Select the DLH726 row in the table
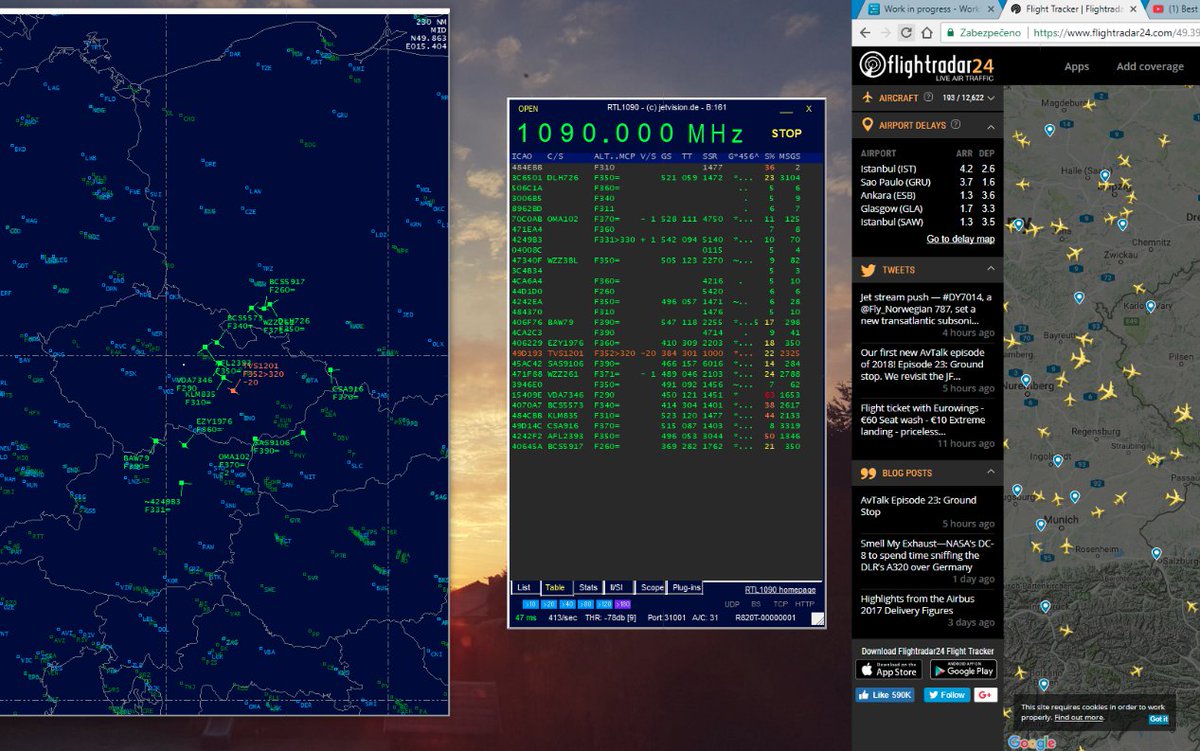 click(665, 177)
